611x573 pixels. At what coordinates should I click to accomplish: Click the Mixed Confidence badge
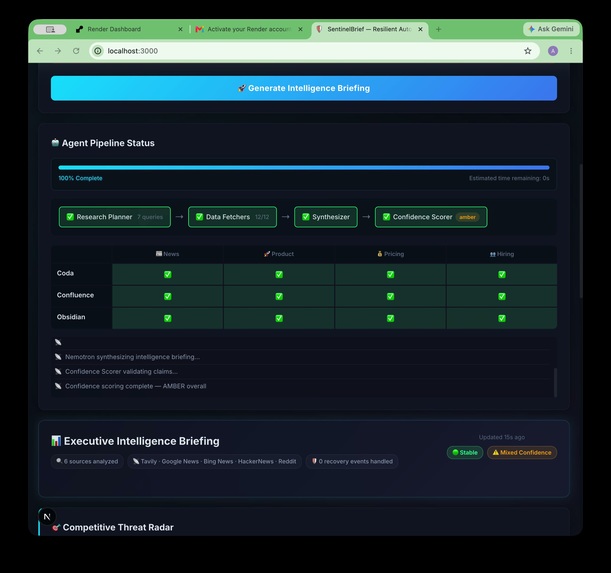tap(522, 453)
